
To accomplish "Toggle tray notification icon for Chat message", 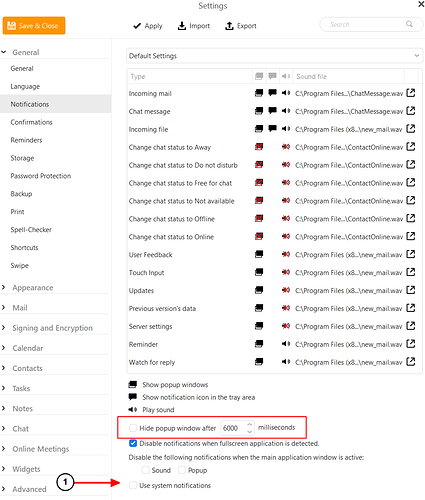I will tap(273, 111).
